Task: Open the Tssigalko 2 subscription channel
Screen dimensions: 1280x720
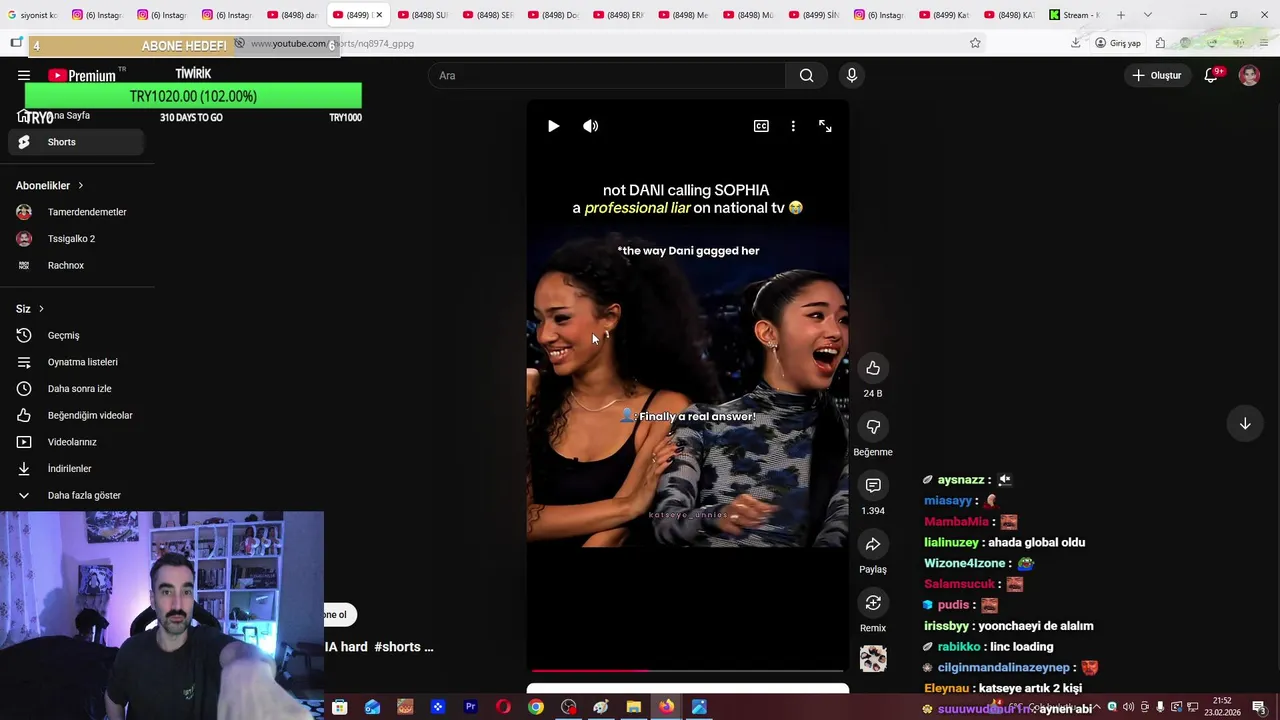Action: pyautogui.click(x=77, y=239)
